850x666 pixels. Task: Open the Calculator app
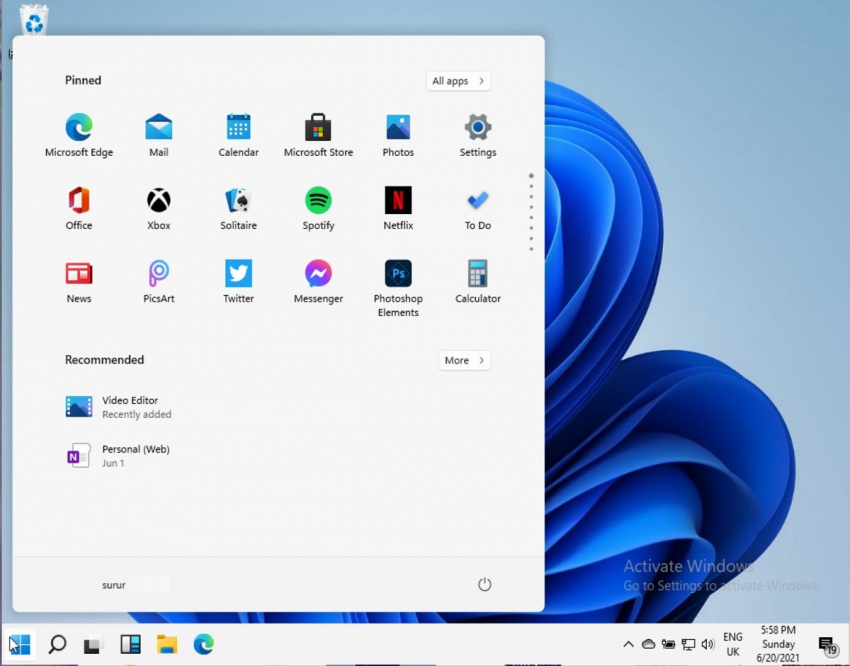477,274
